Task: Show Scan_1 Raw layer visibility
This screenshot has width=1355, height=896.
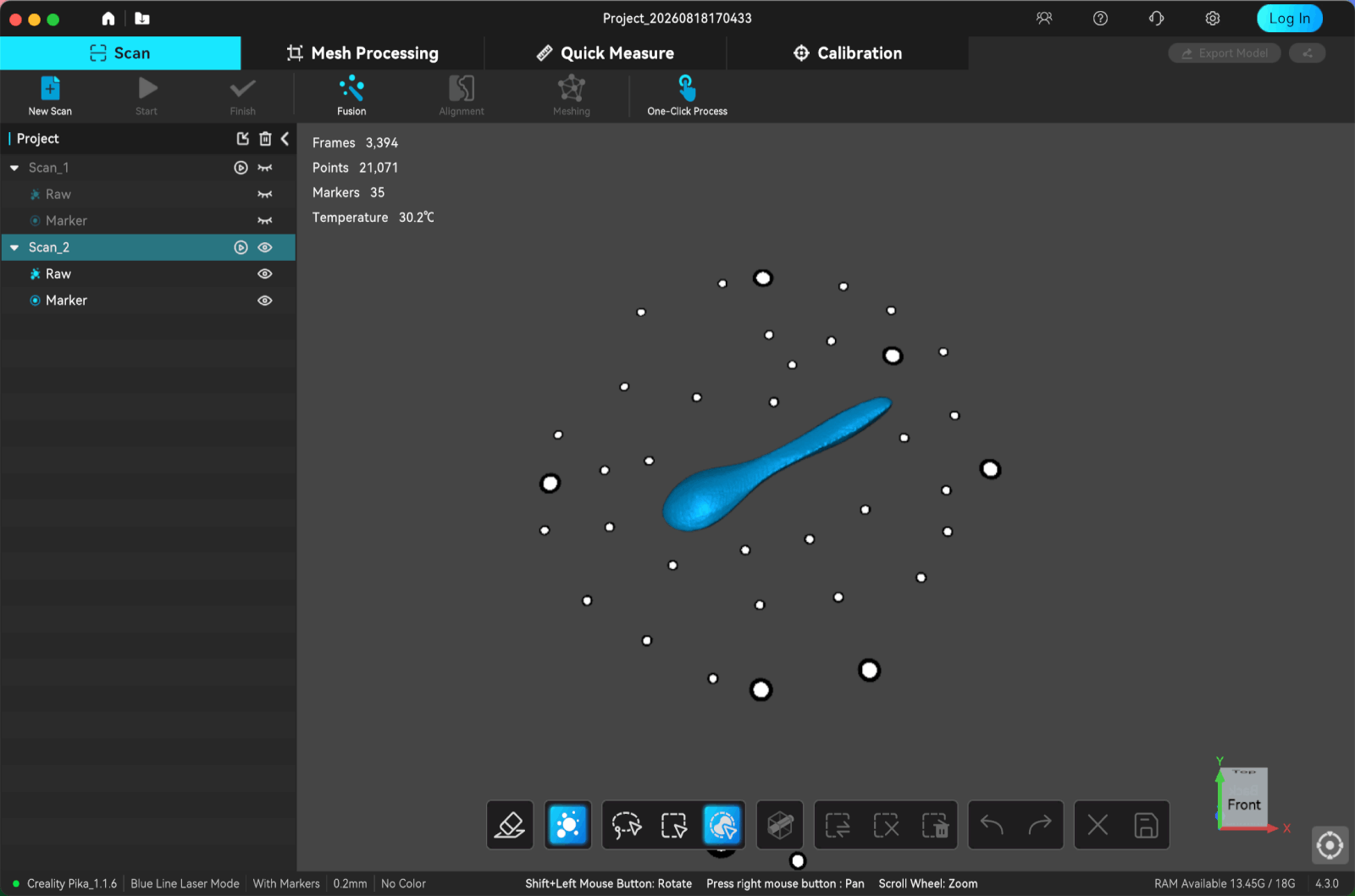Action: 265,194
